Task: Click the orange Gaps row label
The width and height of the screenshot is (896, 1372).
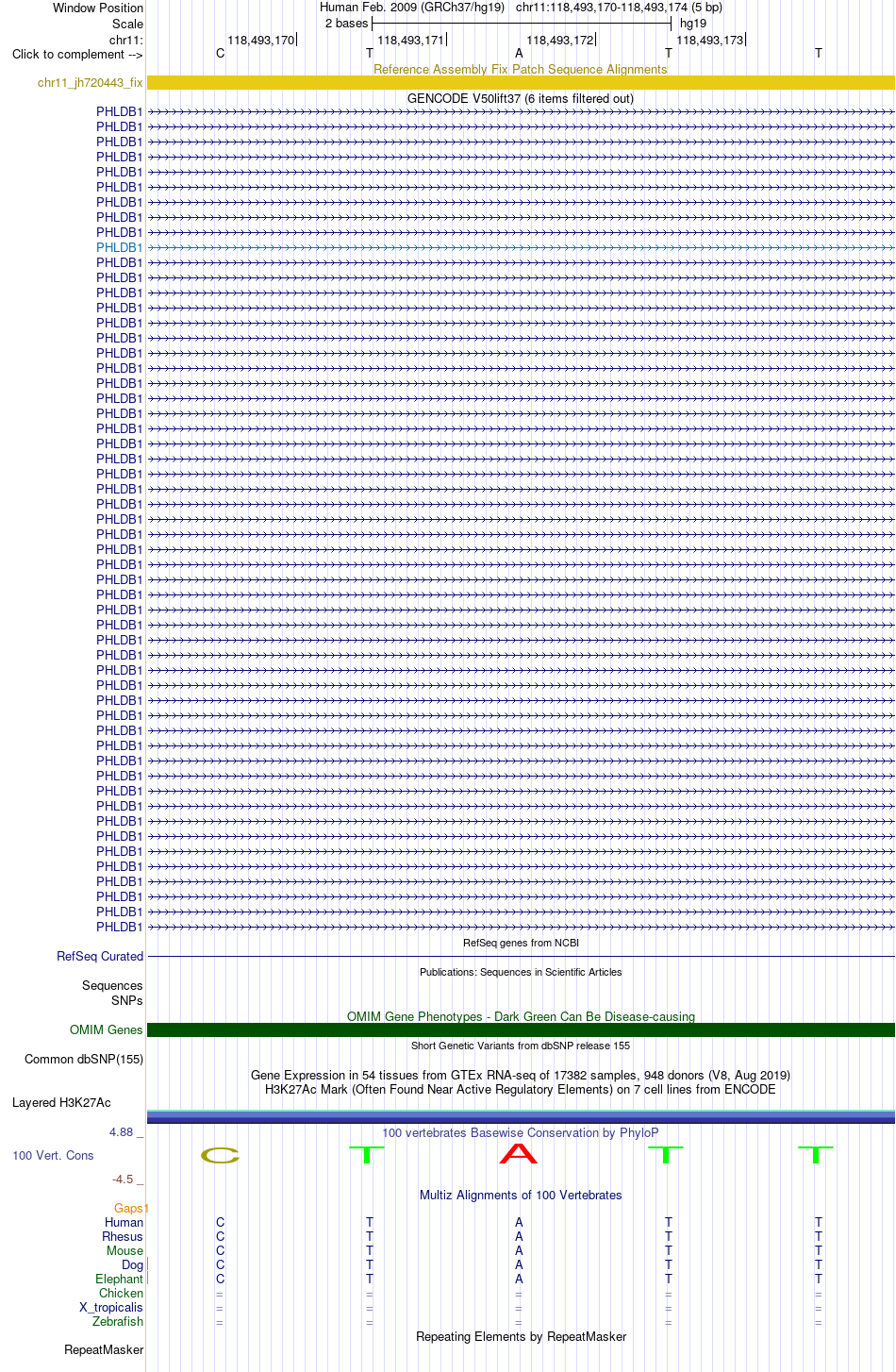Action: click(x=130, y=1208)
